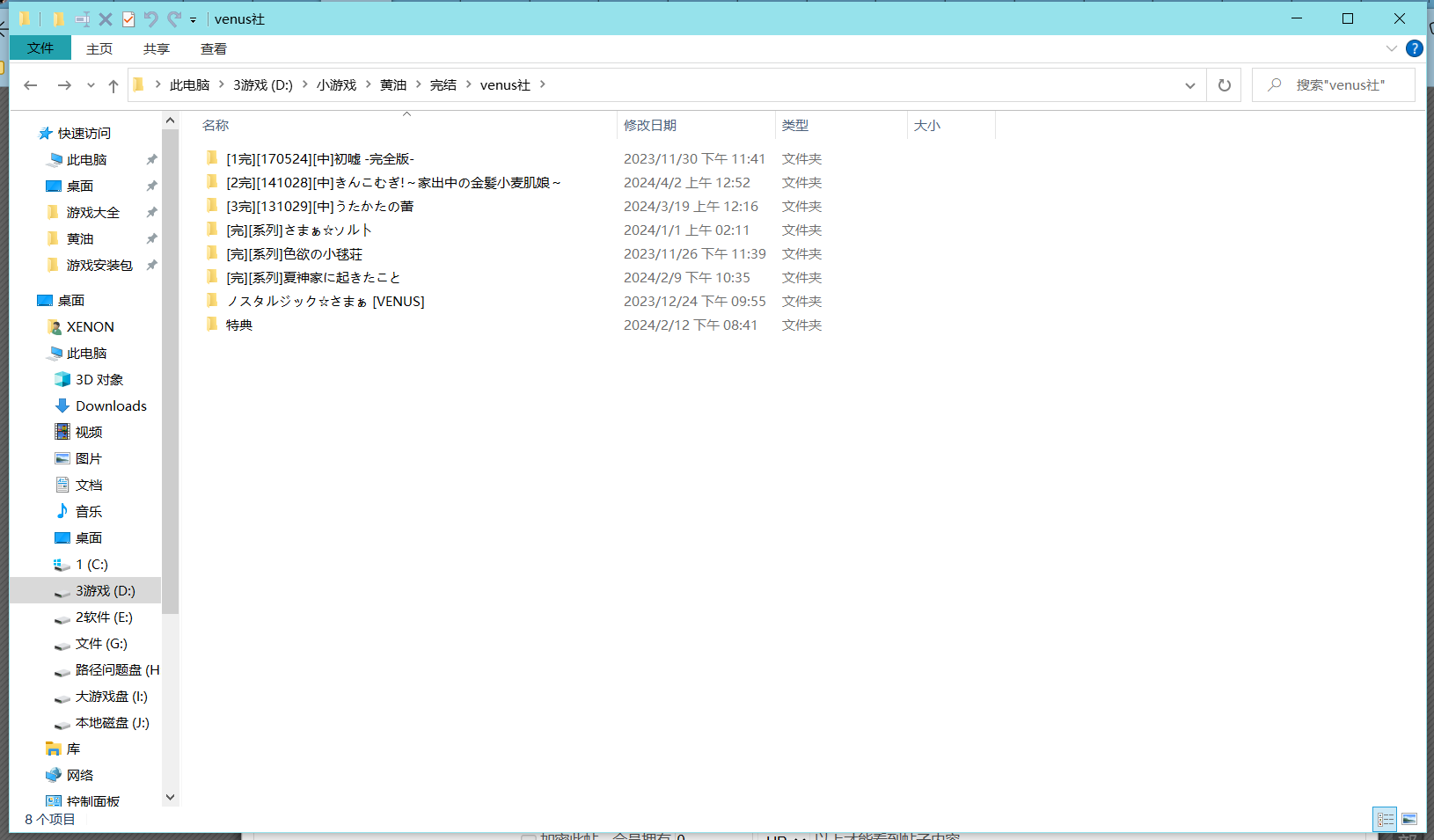Switch to large thumbnails view in status bar
1434x840 pixels.
[1409, 820]
